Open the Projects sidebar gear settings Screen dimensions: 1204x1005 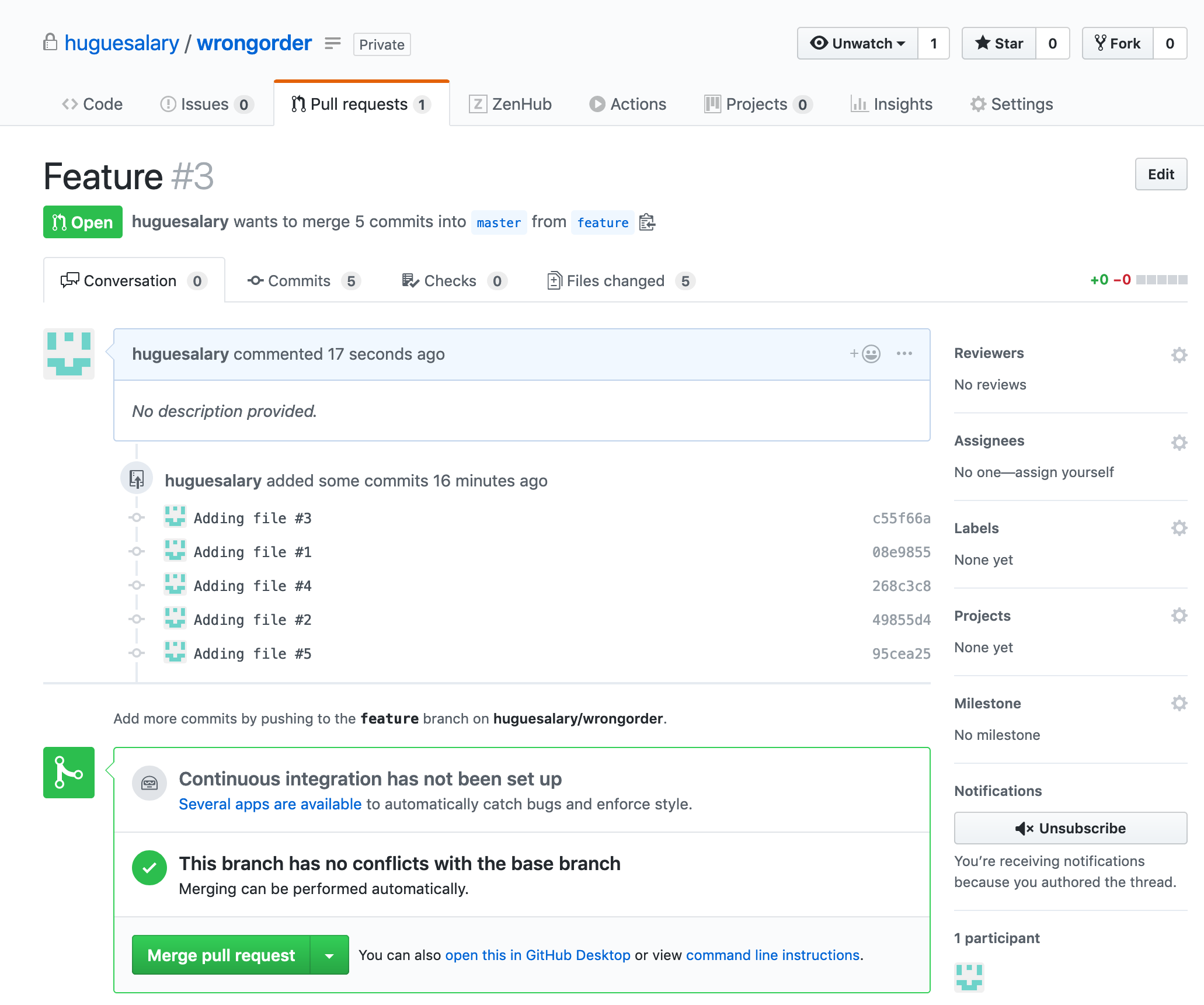(x=1179, y=615)
